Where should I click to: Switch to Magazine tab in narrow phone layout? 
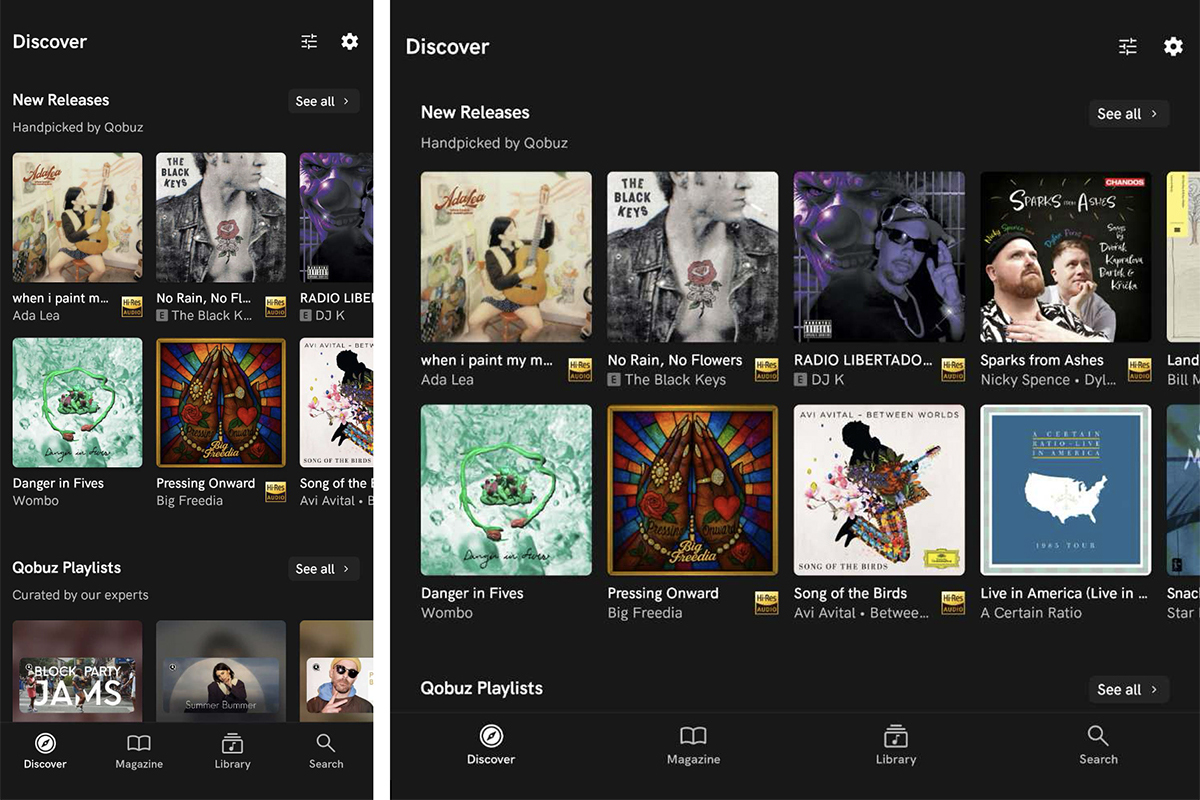coord(139,751)
